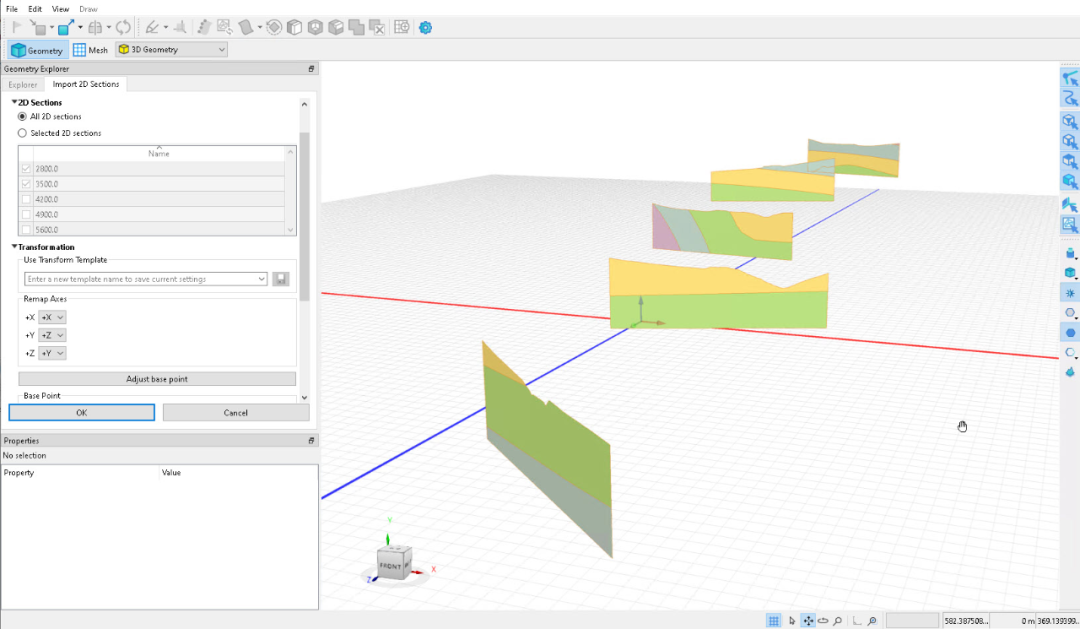Viewport: 1080px width, 629px height.
Task: Click the blue settings gear icon
Action: [x=425, y=28]
